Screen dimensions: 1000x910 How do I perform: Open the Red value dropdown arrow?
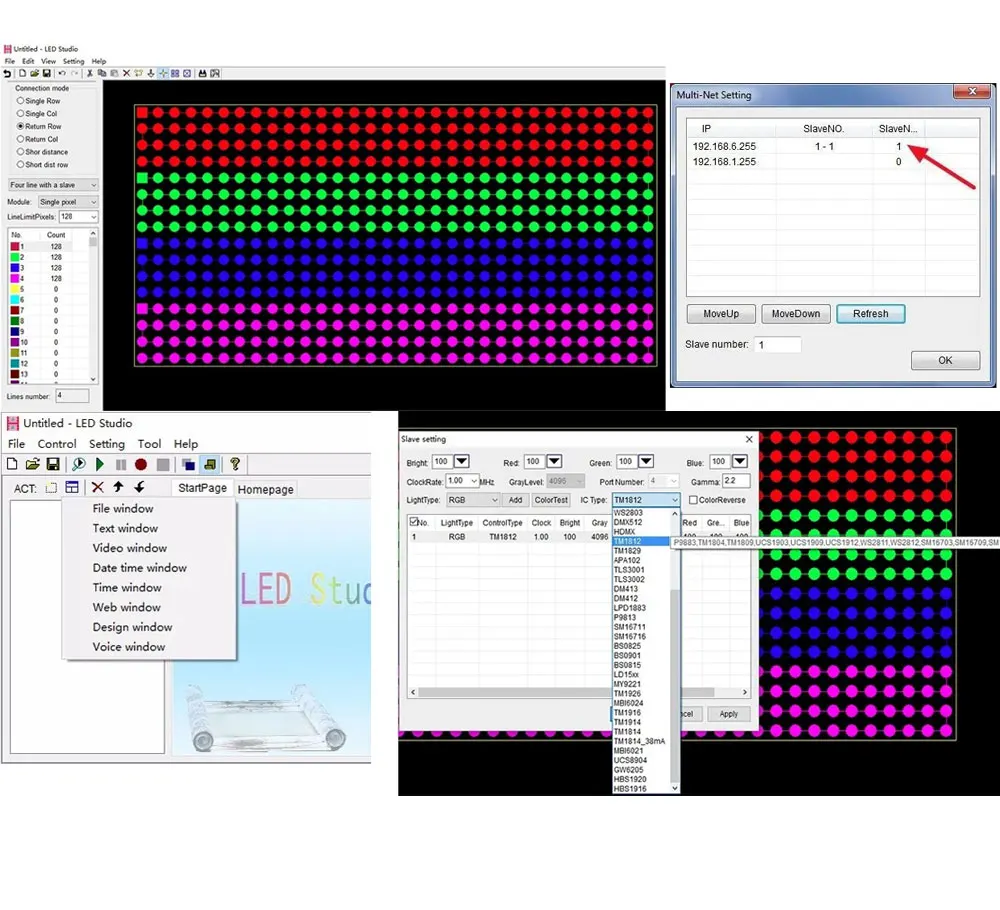[x=554, y=461]
